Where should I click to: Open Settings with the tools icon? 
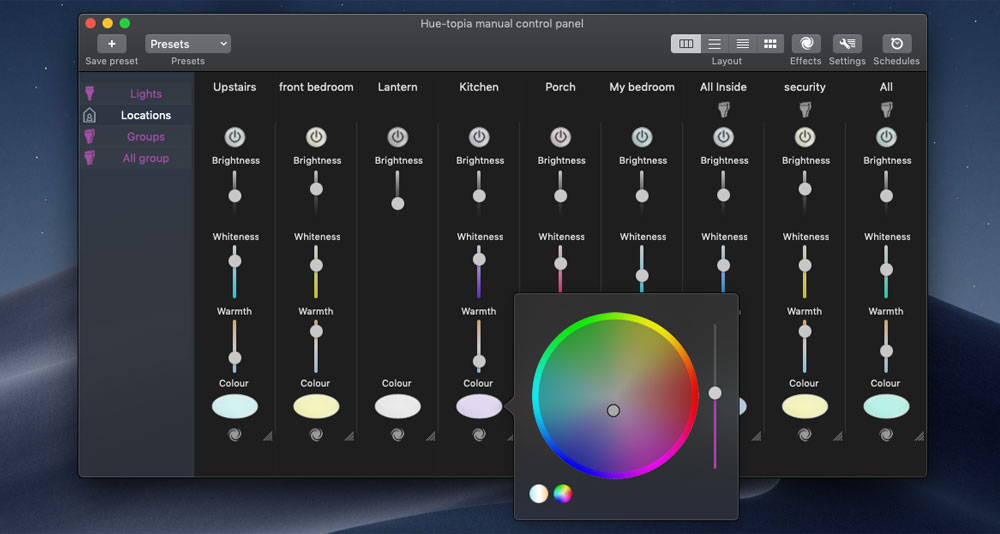tap(847, 44)
